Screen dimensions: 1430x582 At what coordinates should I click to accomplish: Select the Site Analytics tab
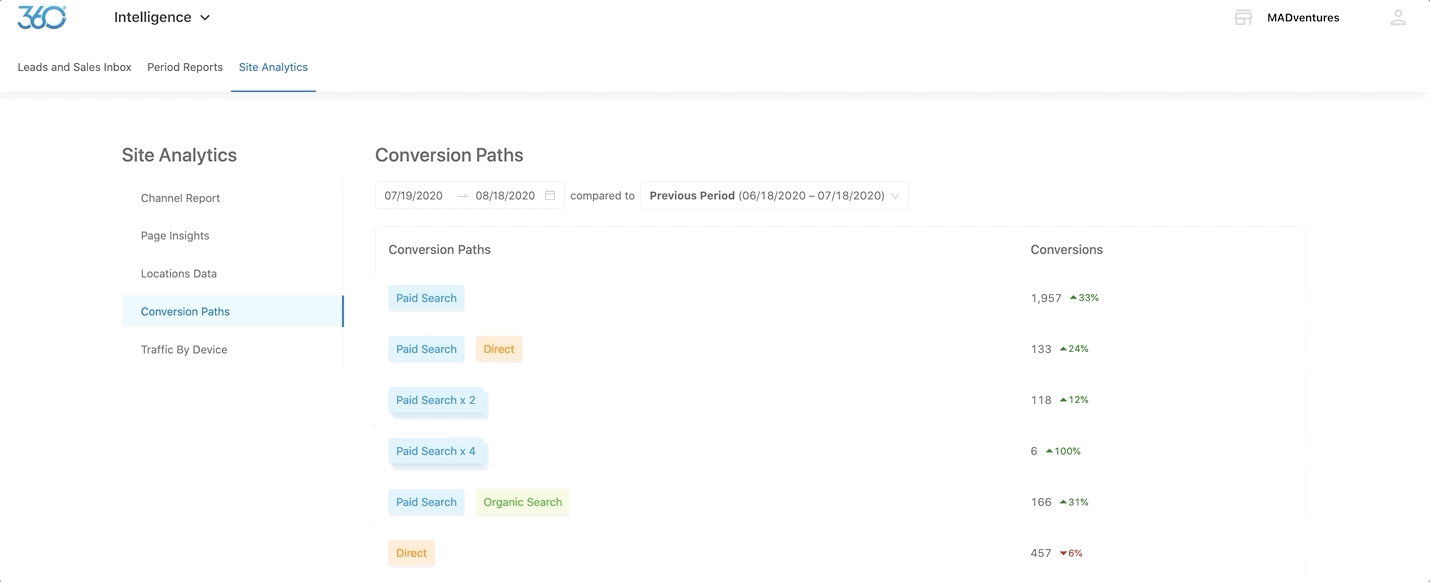pos(273,66)
